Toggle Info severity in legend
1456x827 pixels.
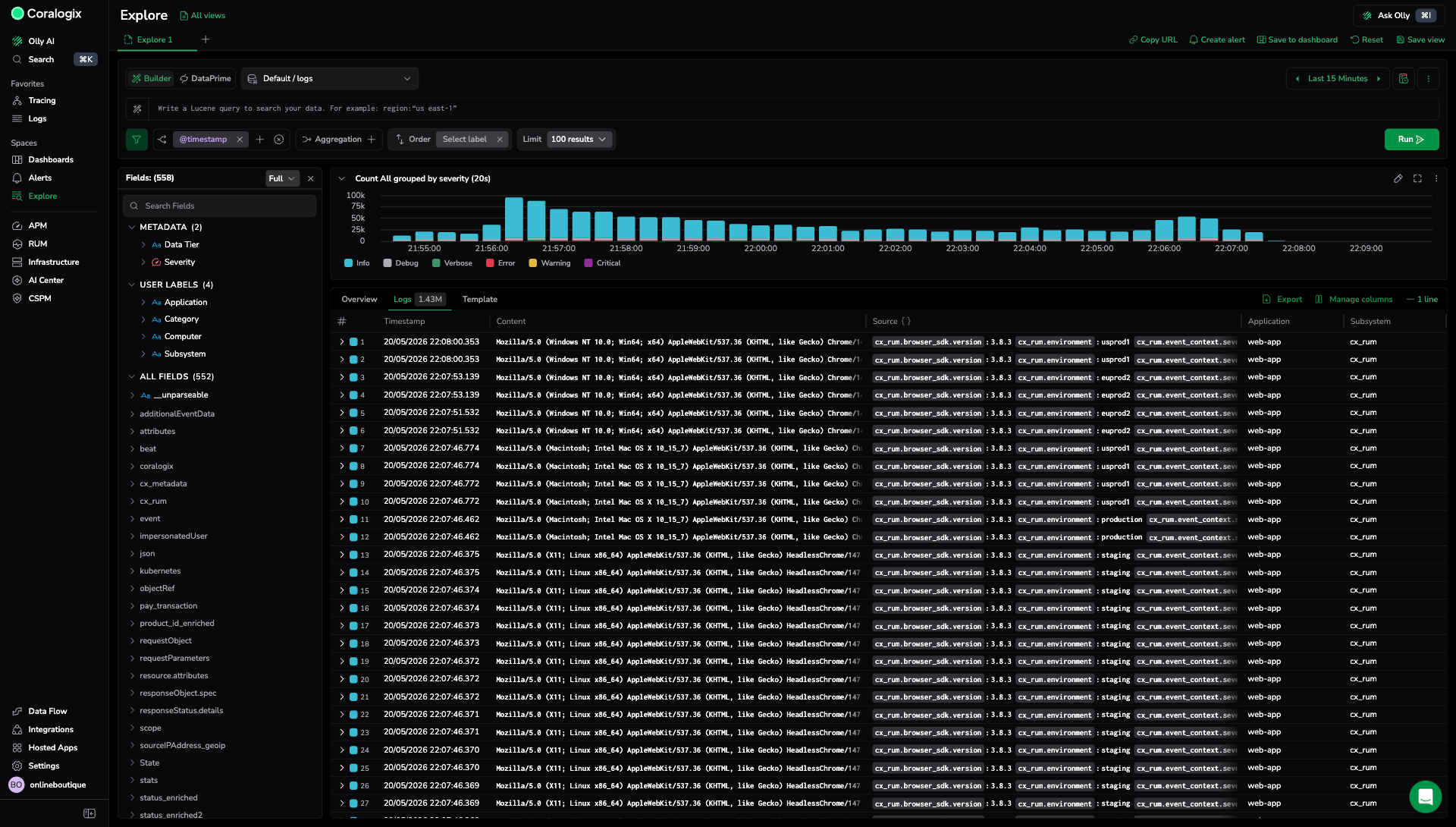click(x=356, y=263)
